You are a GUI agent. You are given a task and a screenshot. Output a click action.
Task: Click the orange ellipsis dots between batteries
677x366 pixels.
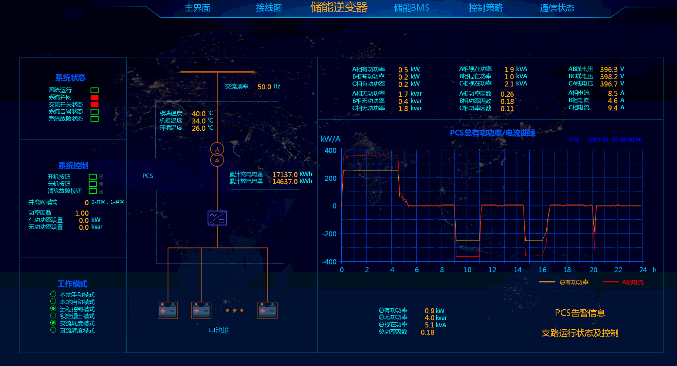click(x=234, y=310)
